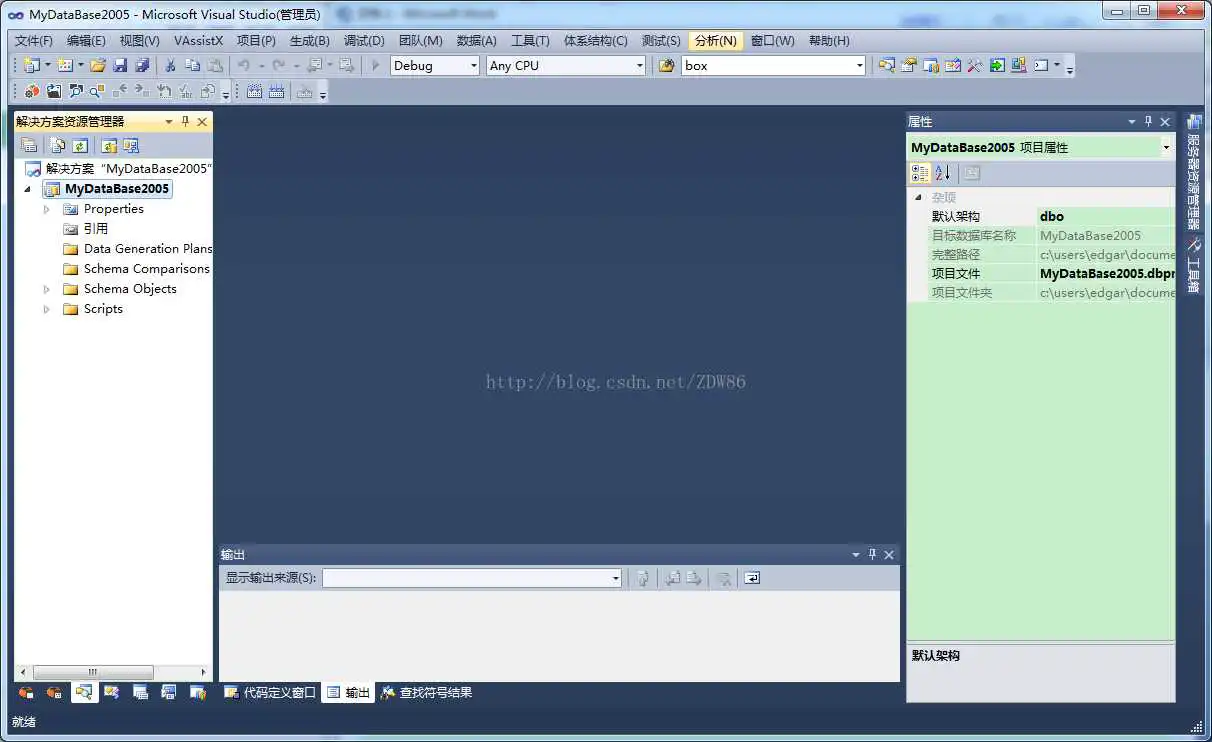Screen dimensions: 1212x742
Task: Select the 项目文件 property row
Action: point(1041,273)
